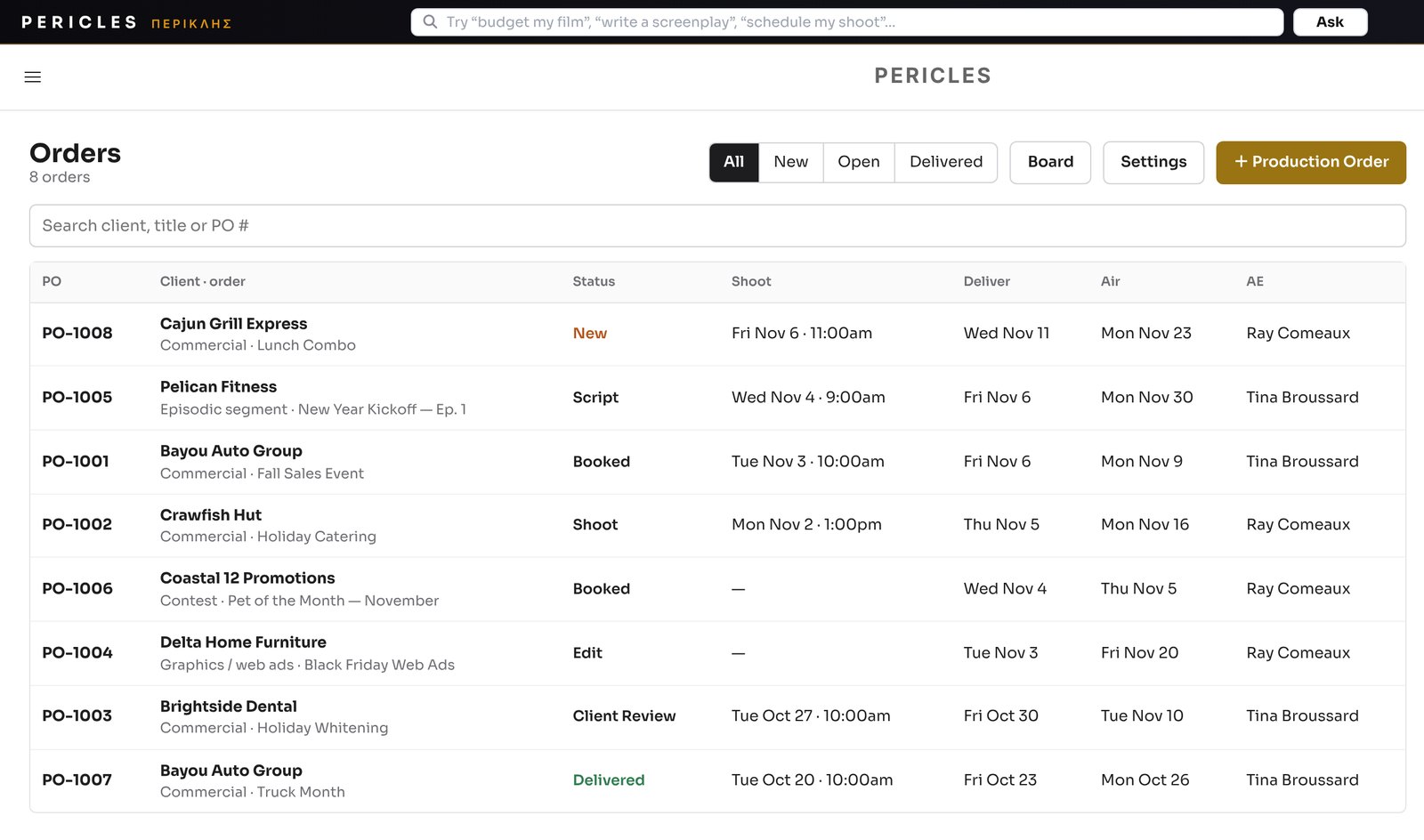Open the hamburger menu icon
The image size is (1424, 840).
[33, 77]
